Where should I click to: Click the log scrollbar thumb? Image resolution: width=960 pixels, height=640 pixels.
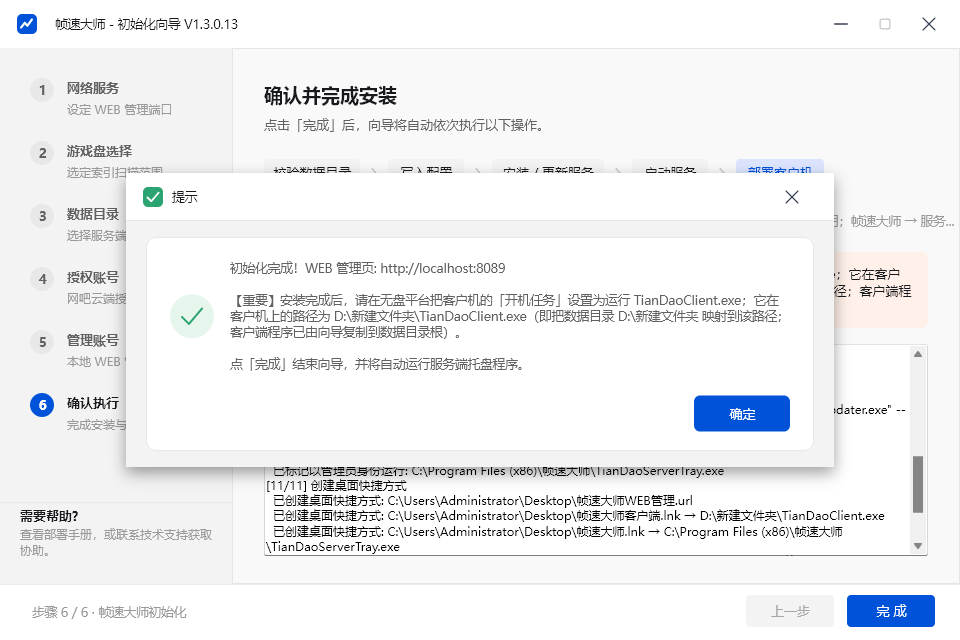(x=918, y=484)
